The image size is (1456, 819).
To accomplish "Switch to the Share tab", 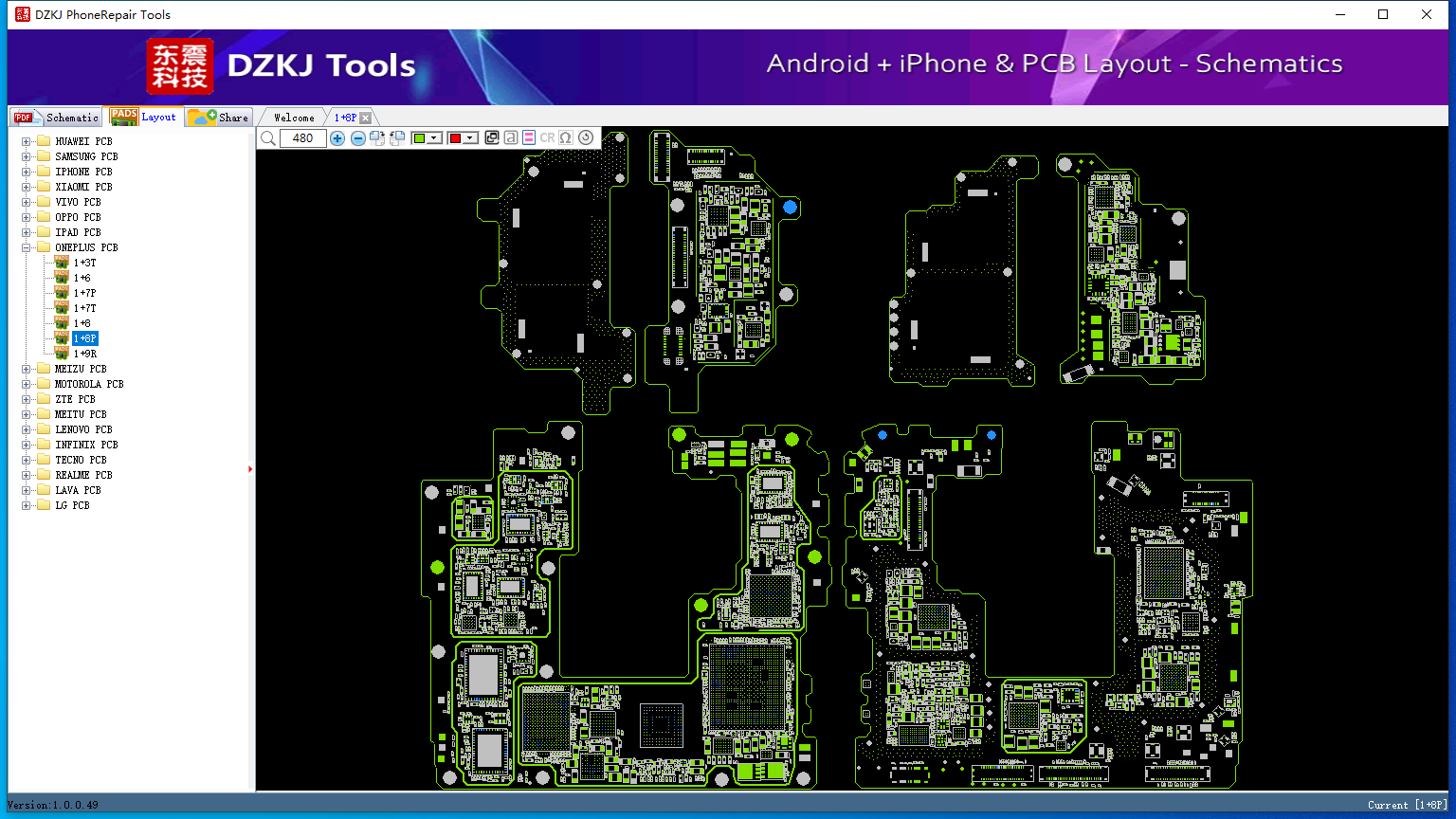I will 218,118.
